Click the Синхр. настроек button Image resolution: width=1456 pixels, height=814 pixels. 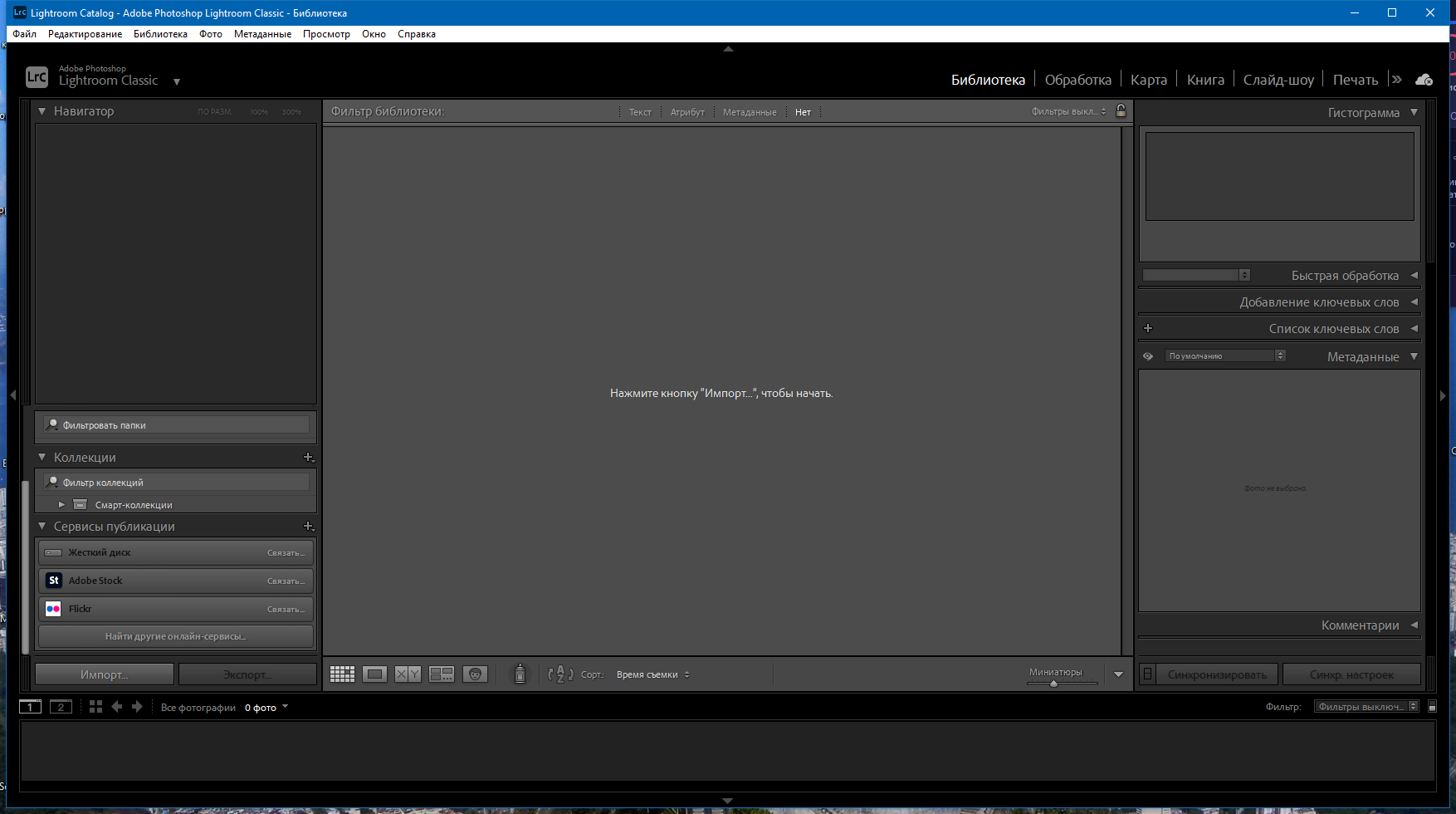click(1351, 674)
